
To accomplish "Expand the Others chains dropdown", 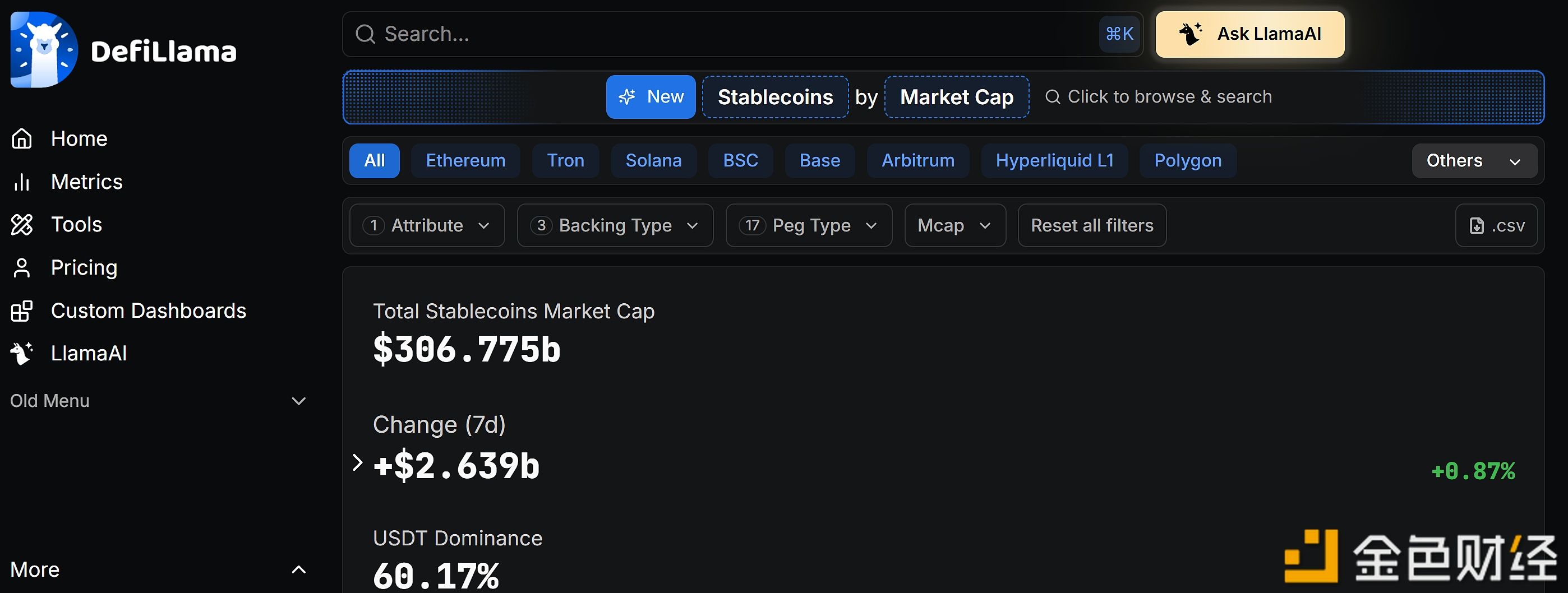I will click(x=1474, y=160).
